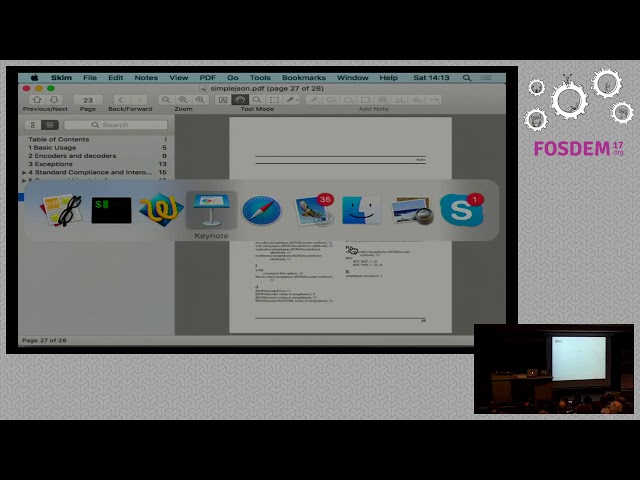Click the Sat 14:13 clock
640x480 pixels.
[x=431, y=78]
